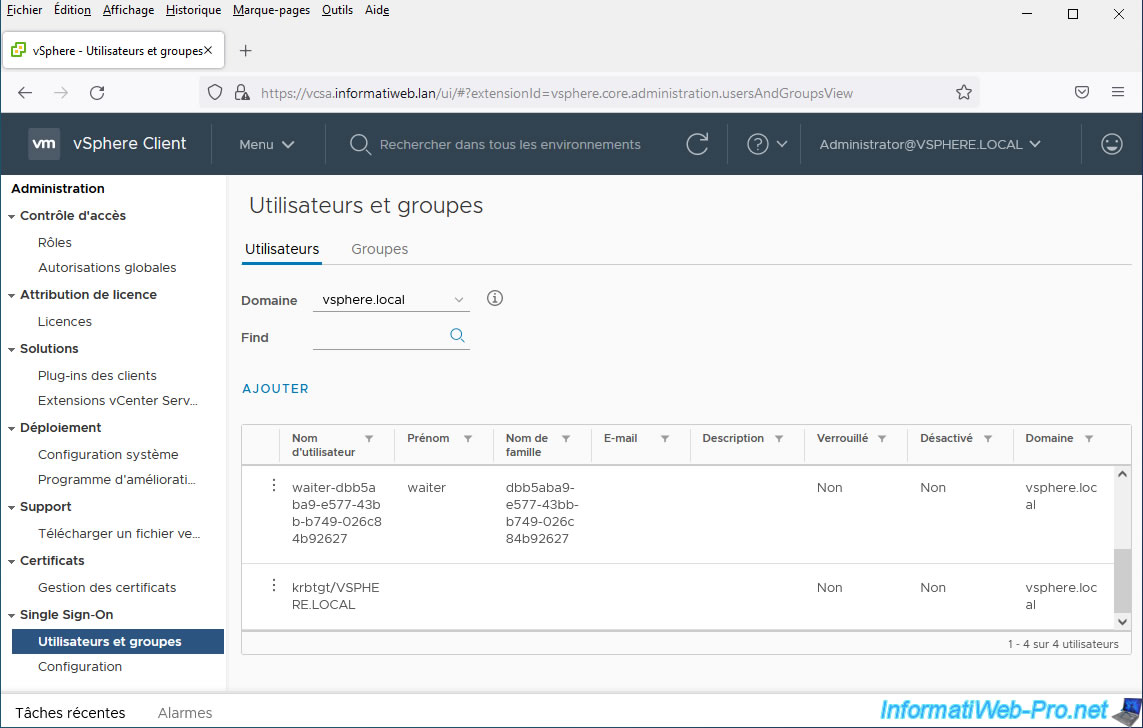Collapse the Contrôle d'accès section

(x=12, y=216)
